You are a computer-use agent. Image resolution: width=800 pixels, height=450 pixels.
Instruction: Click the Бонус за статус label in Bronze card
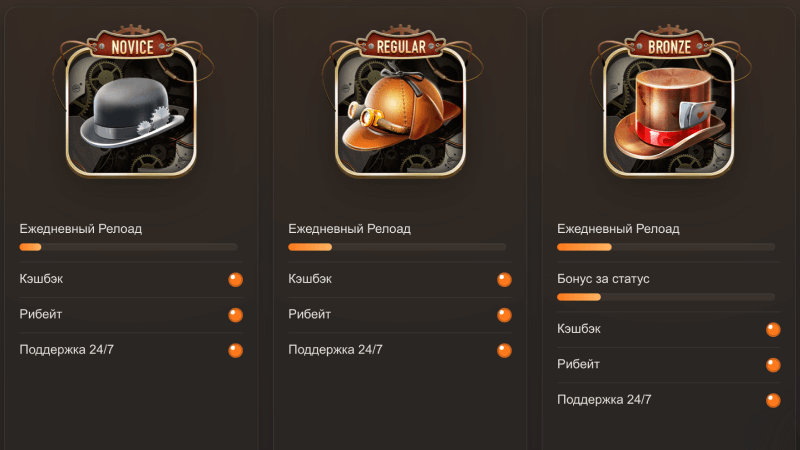click(603, 279)
